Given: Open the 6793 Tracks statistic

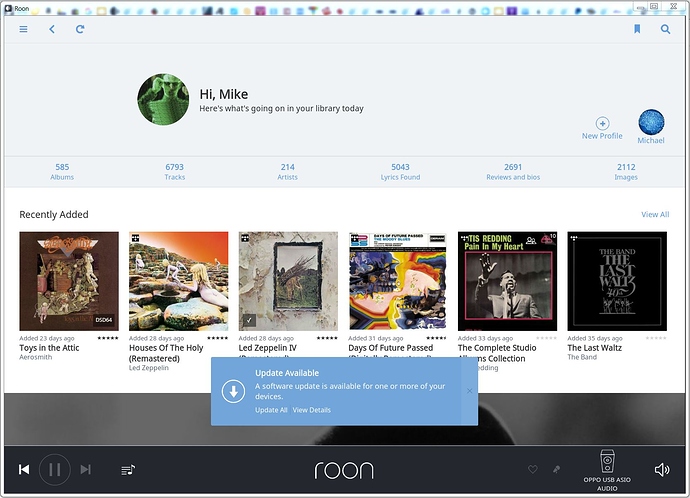Looking at the screenshot, I should (x=175, y=172).
